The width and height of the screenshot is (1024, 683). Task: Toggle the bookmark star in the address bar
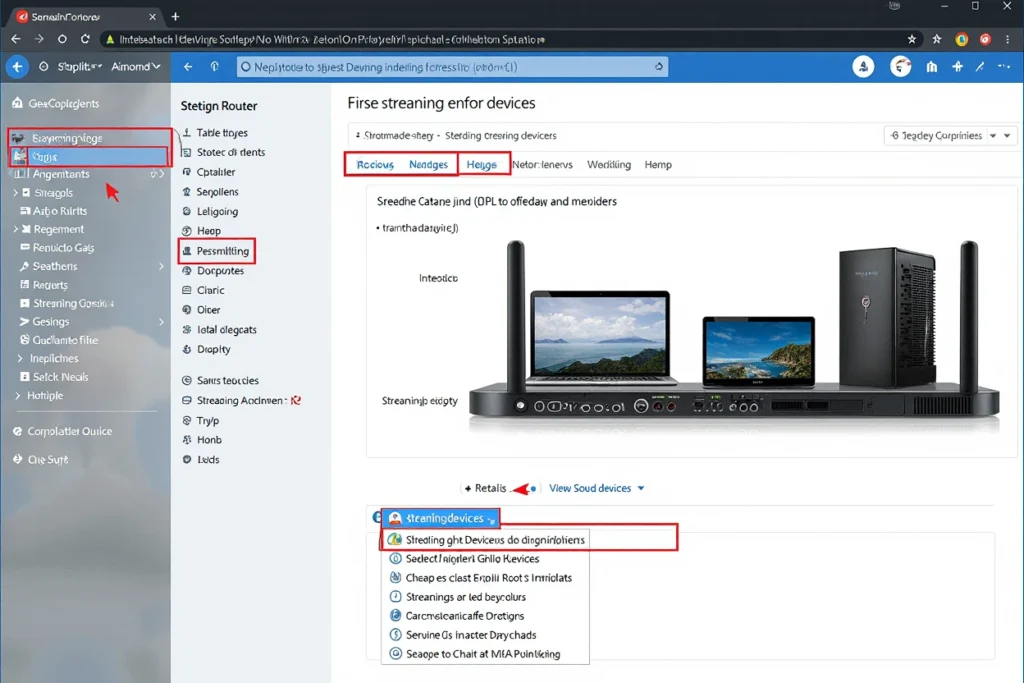click(911, 39)
